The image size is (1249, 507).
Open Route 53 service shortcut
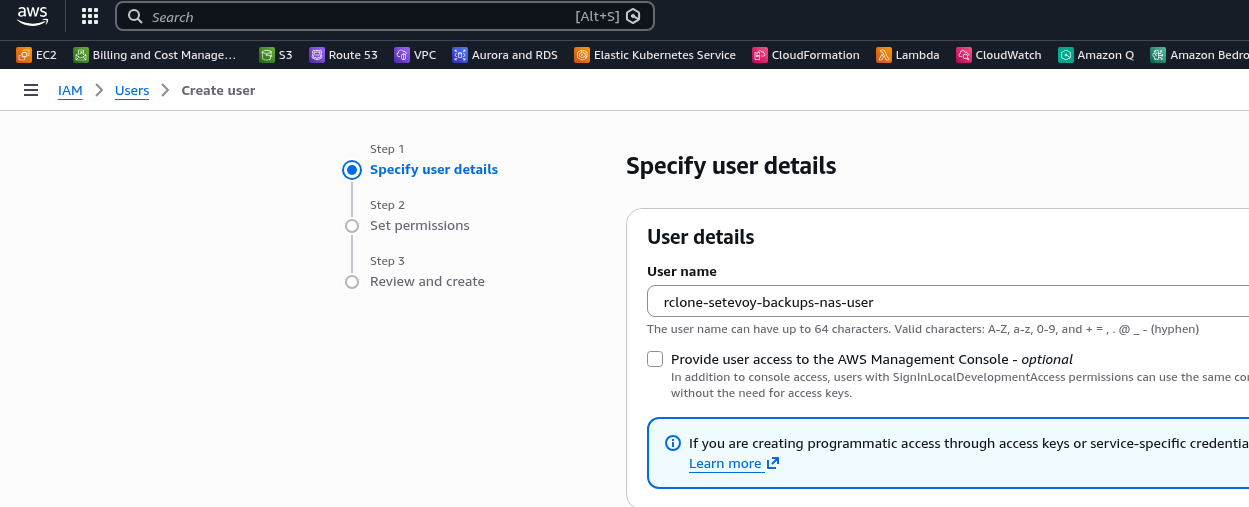coord(343,55)
